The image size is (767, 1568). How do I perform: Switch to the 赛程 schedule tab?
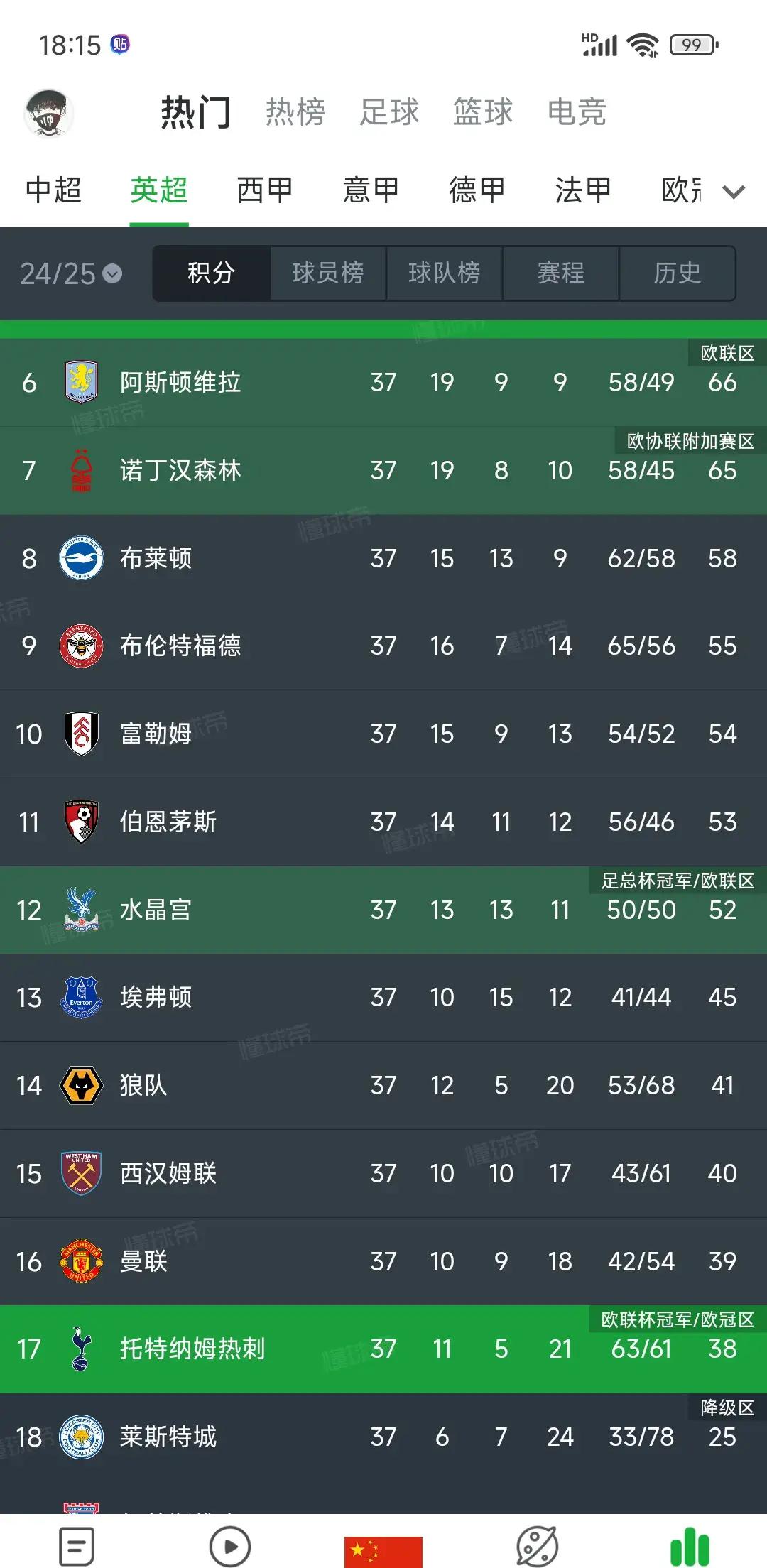coord(561,273)
